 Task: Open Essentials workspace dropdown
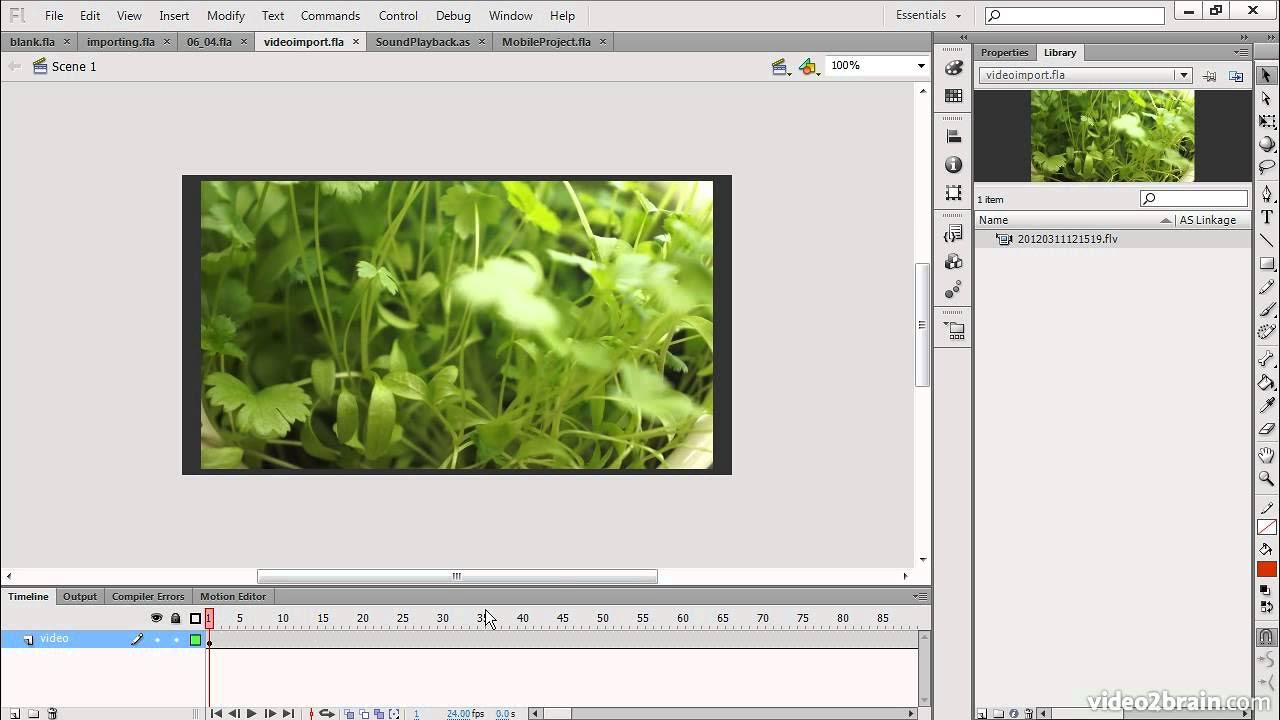(x=929, y=16)
